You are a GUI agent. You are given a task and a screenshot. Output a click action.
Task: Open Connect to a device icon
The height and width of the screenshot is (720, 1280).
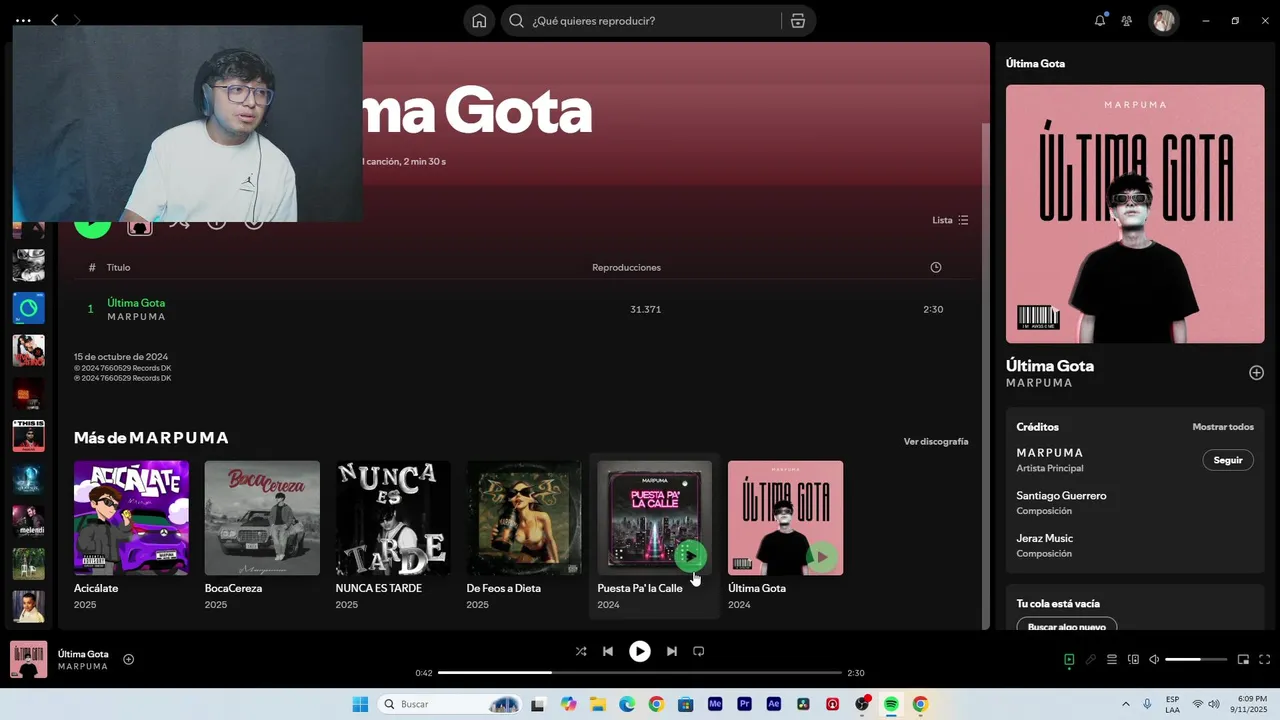click(1133, 659)
